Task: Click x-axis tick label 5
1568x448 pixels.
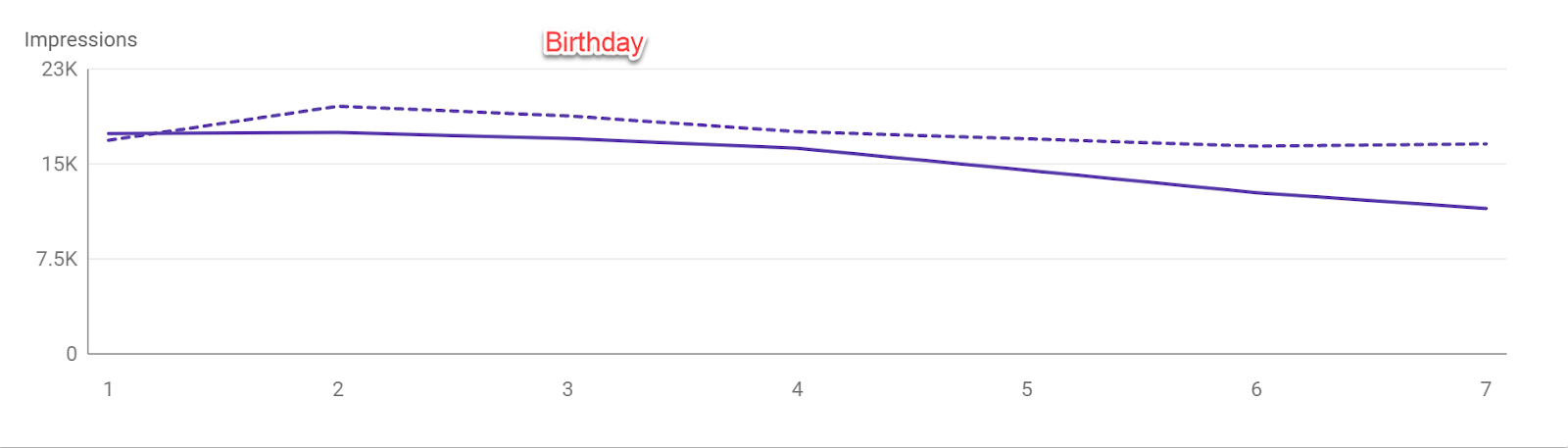Action: coord(1027,389)
